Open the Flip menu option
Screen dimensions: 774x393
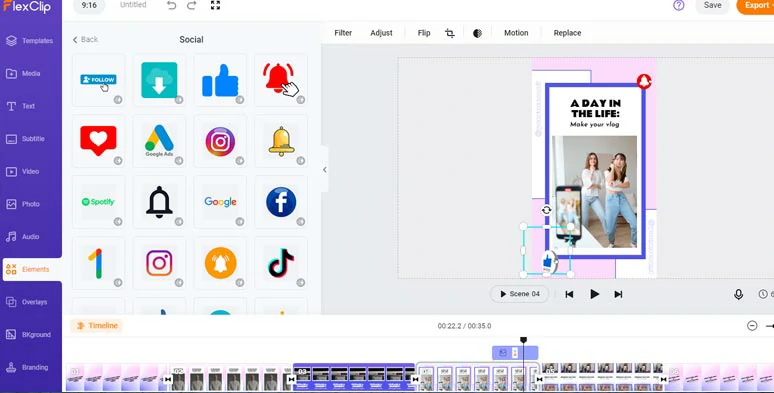coord(424,33)
